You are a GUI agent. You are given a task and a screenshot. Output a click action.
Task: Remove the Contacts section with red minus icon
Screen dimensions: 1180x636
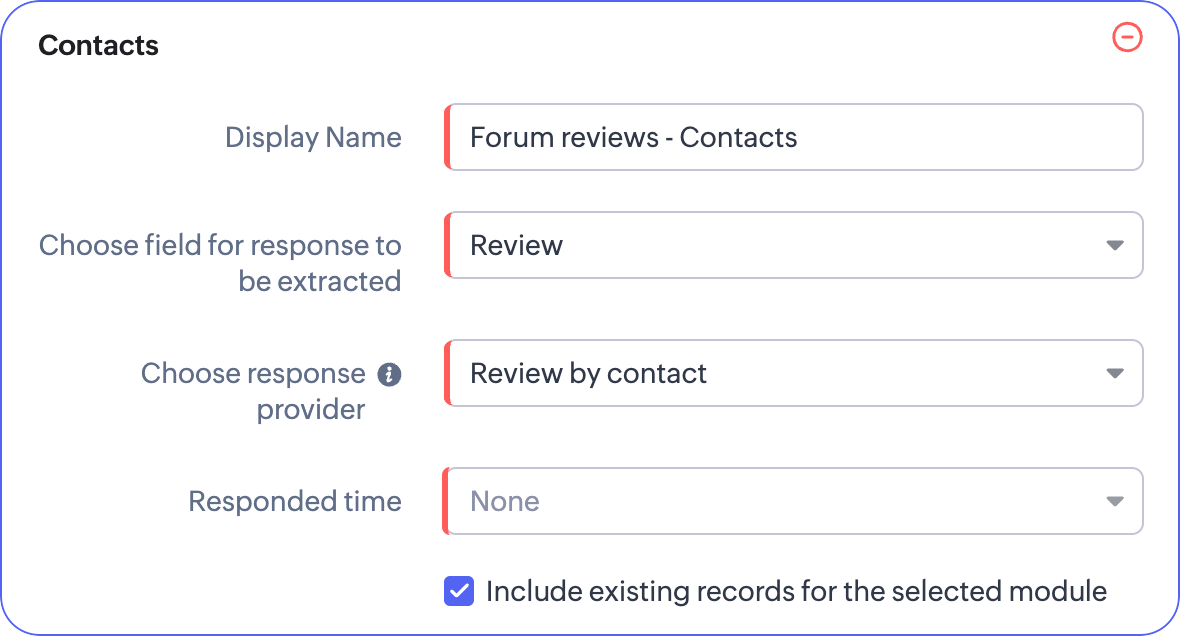pos(1127,38)
